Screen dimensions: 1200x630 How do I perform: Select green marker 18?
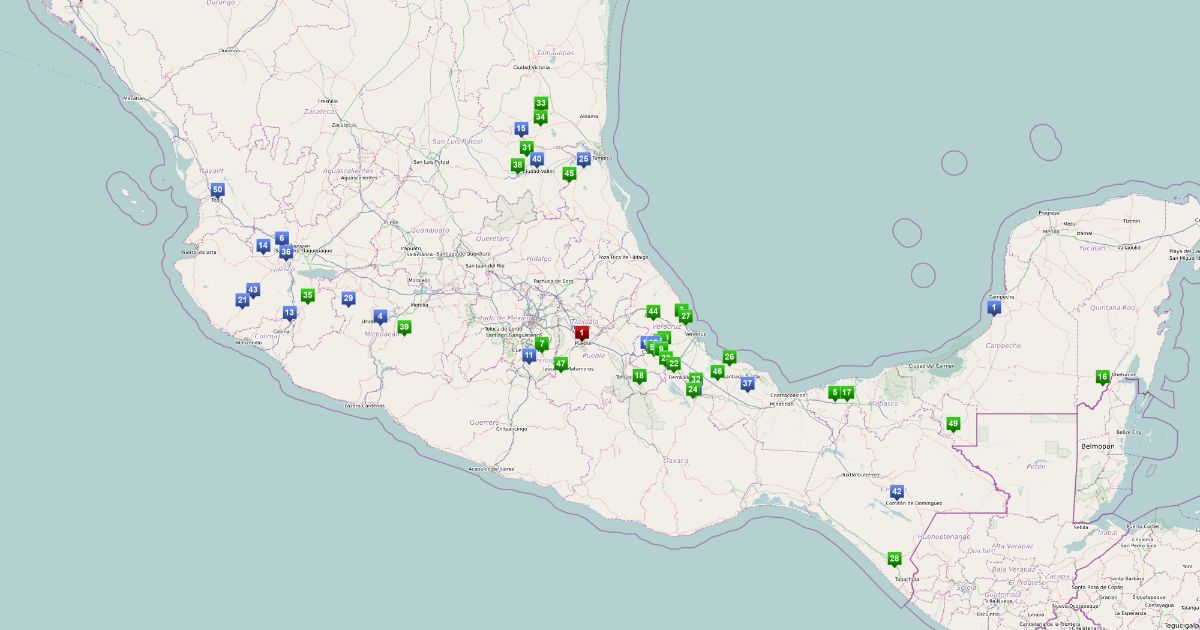(639, 376)
